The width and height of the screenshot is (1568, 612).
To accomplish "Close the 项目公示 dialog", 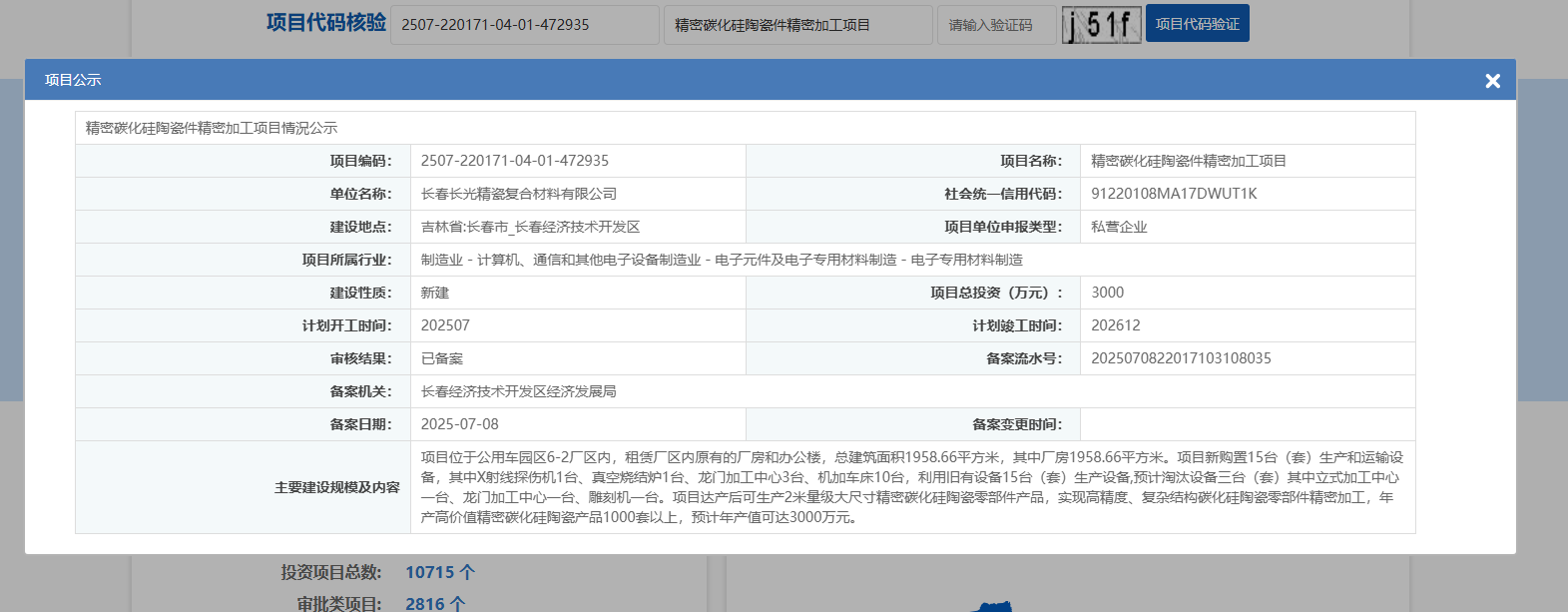I will click(x=1492, y=81).
